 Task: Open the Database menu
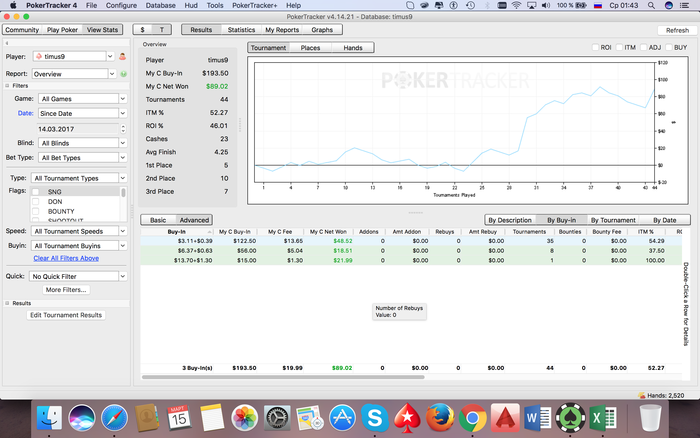pyautogui.click(x=160, y=5)
